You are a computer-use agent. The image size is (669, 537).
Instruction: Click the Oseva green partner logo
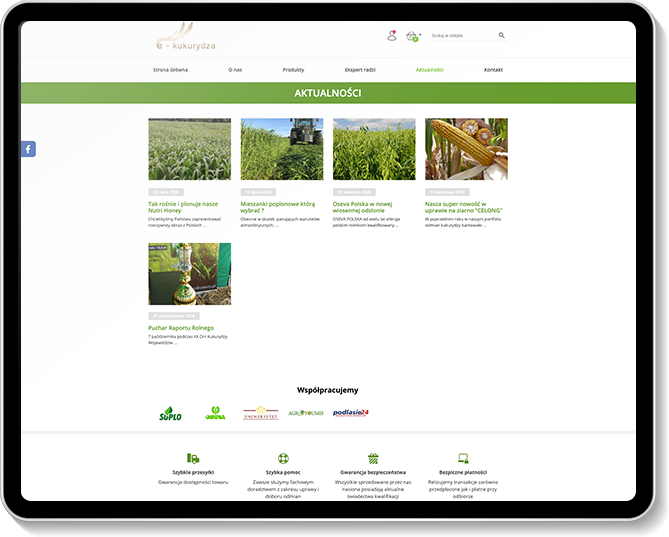(x=215, y=413)
